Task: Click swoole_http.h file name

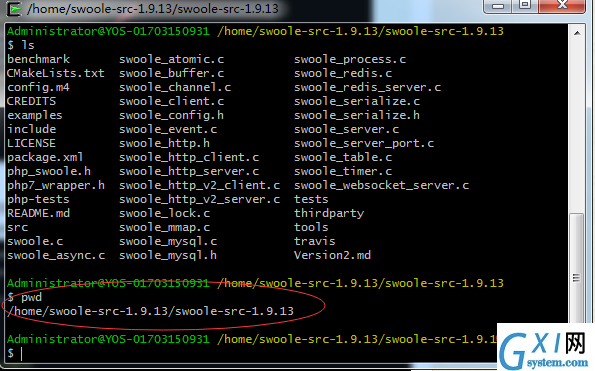Action: 164,143
